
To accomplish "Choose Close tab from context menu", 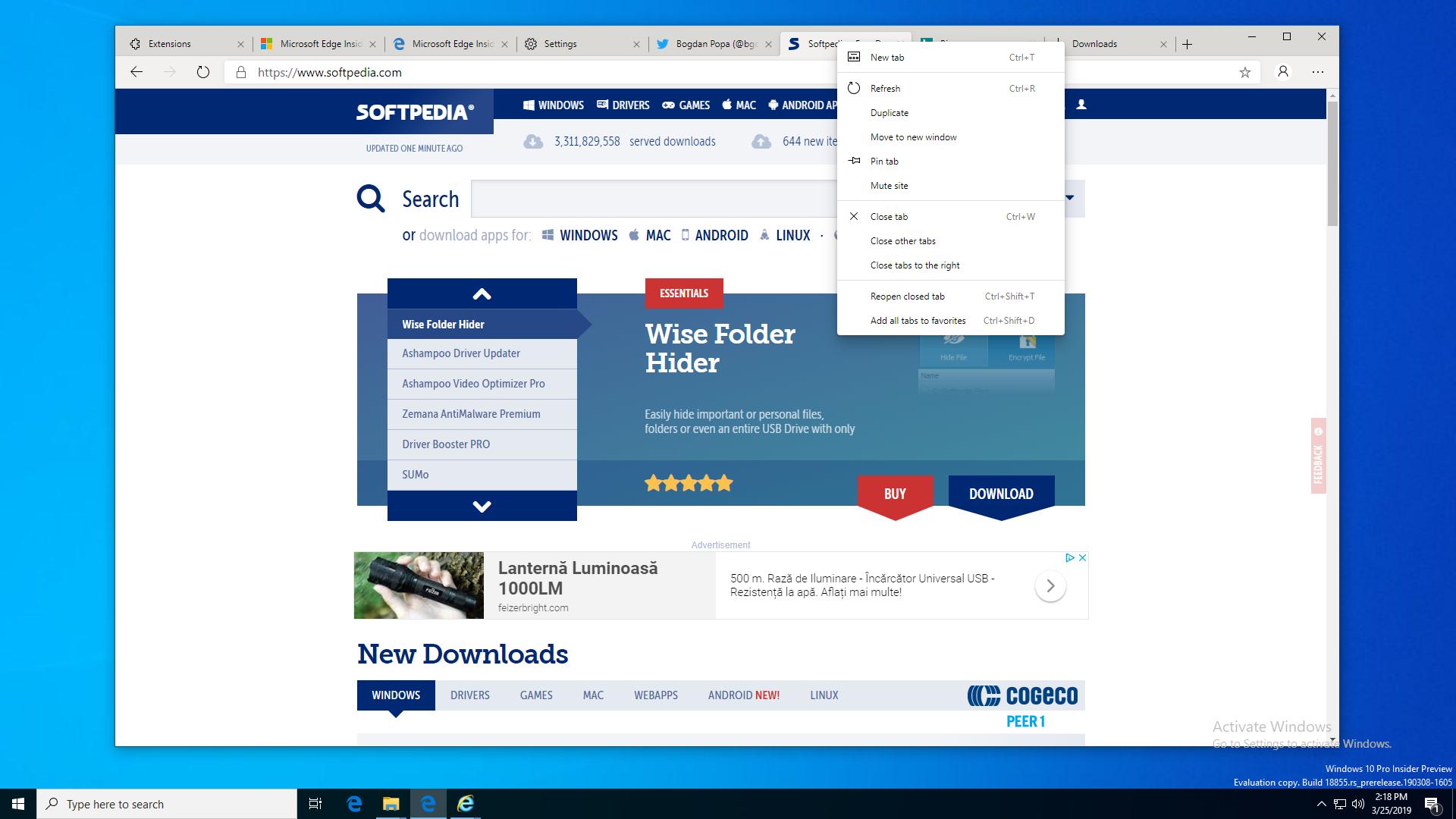I will [951, 216].
